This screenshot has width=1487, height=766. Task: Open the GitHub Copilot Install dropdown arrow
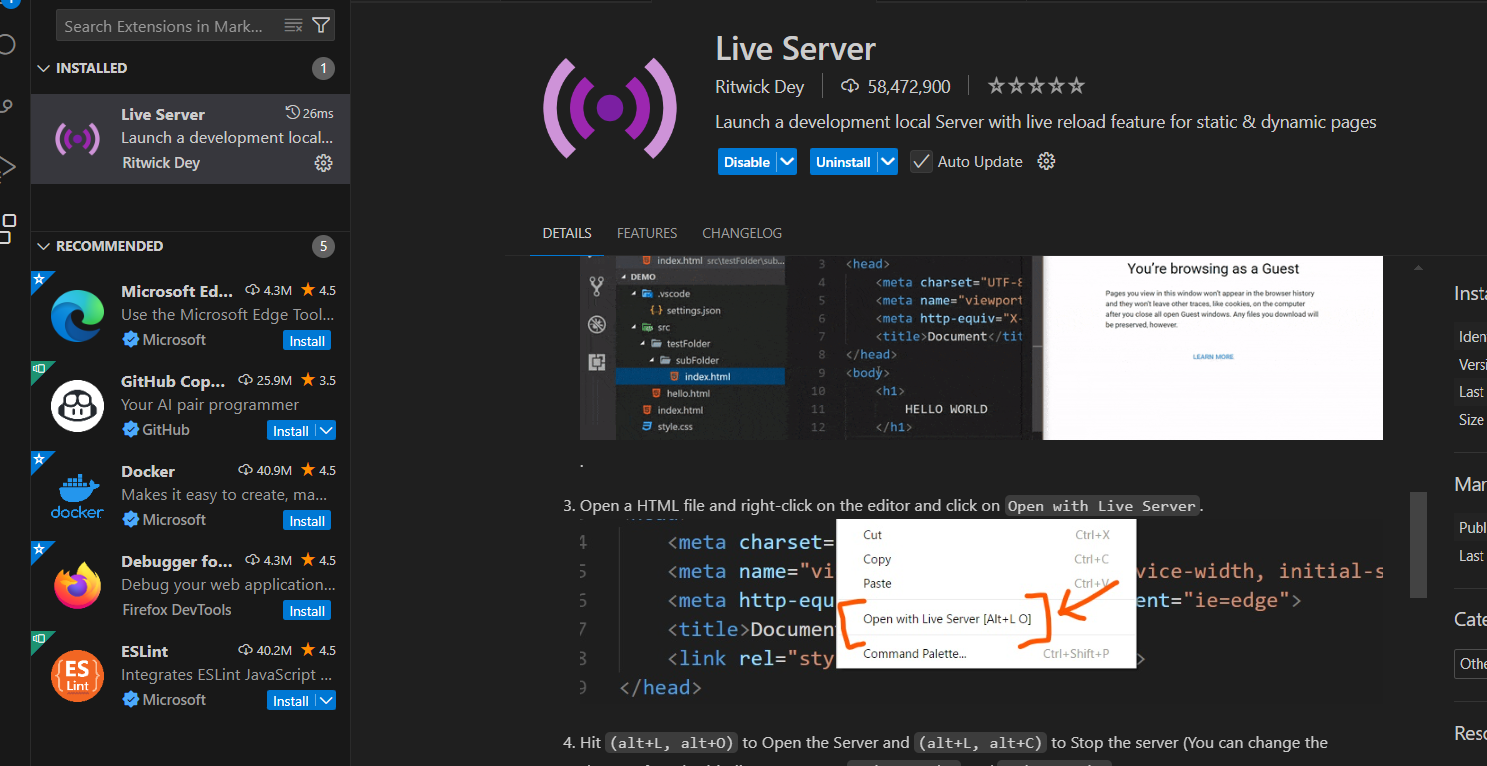click(x=326, y=431)
